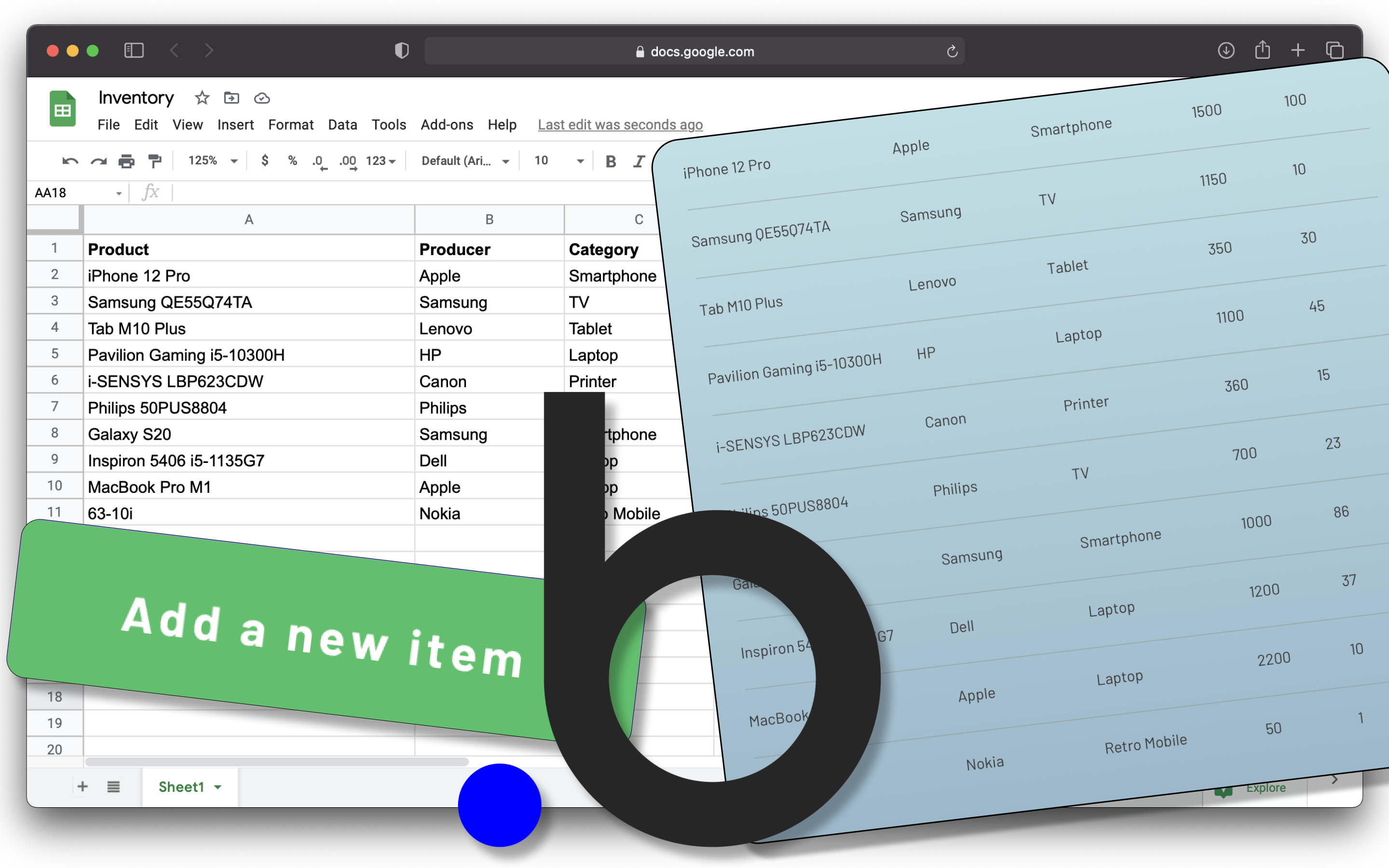Viewport: 1389px width, 868px height.
Task: Open the View menu
Action: pos(187,124)
